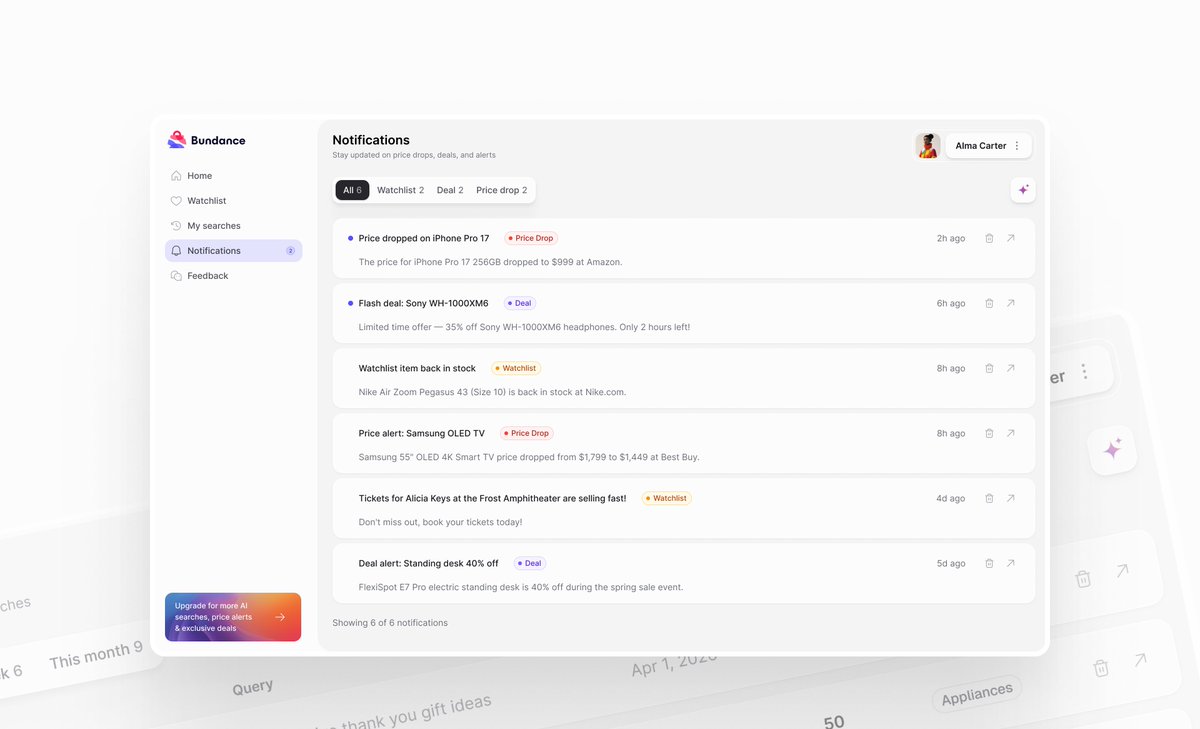The height and width of the screenshot is (729, 1200).
Task: Open the Sony WH-1000XM6 deal external arrow
Action: coord(1011,303)
